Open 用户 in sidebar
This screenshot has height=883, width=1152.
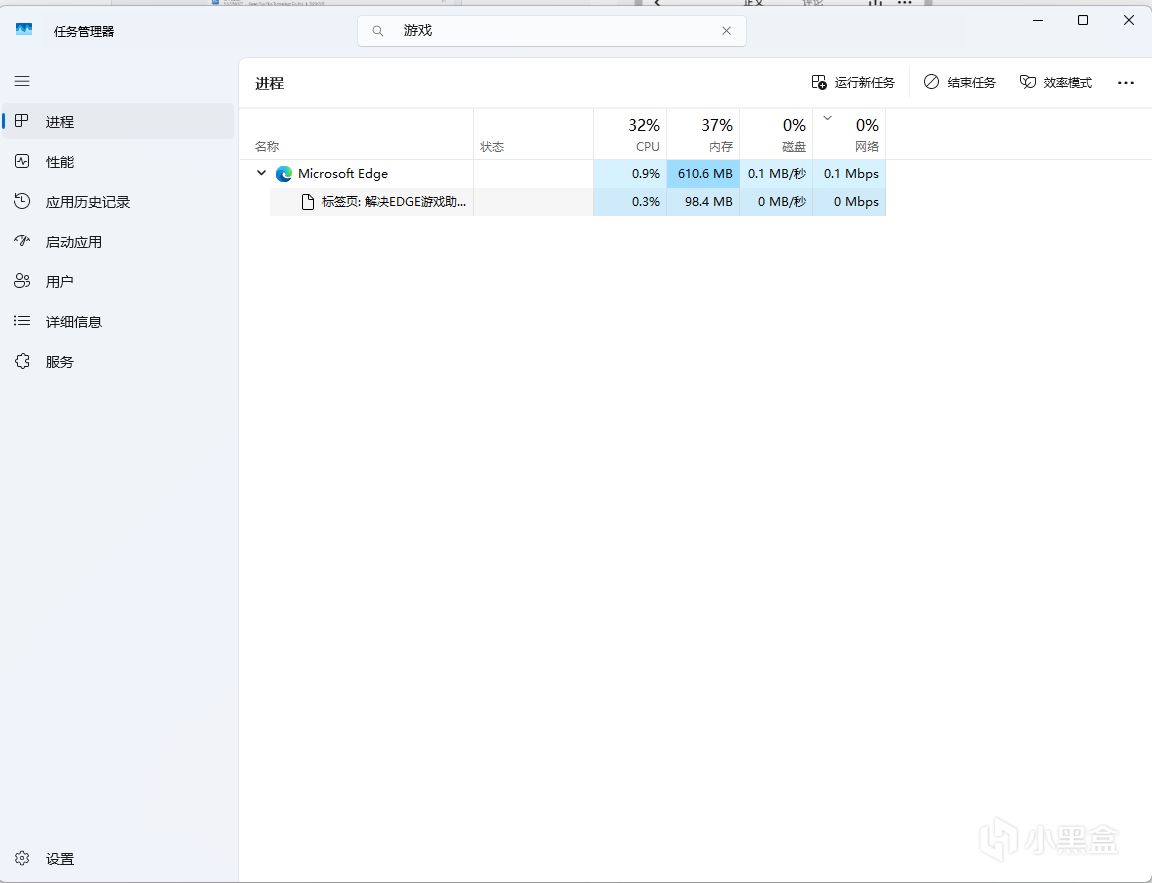pyautogui.click(x=118, y=281)
